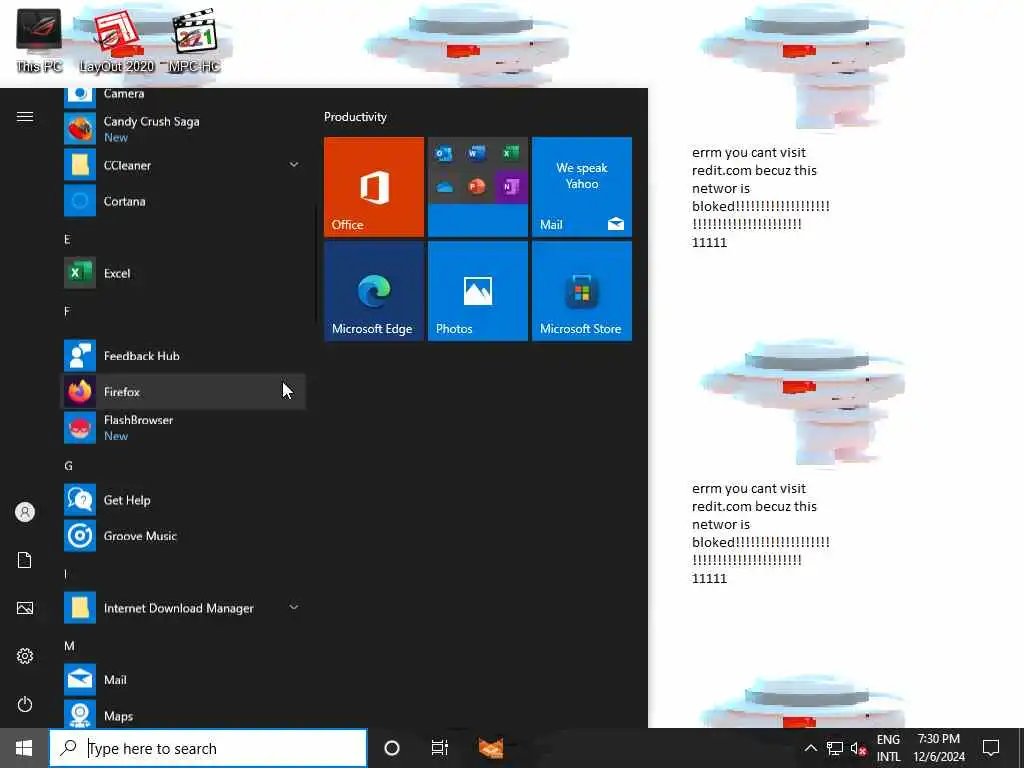The width and height of the screenshot is (1024, 768).
Task: Open Internet Download Manager folder
Action: (184, 608)
